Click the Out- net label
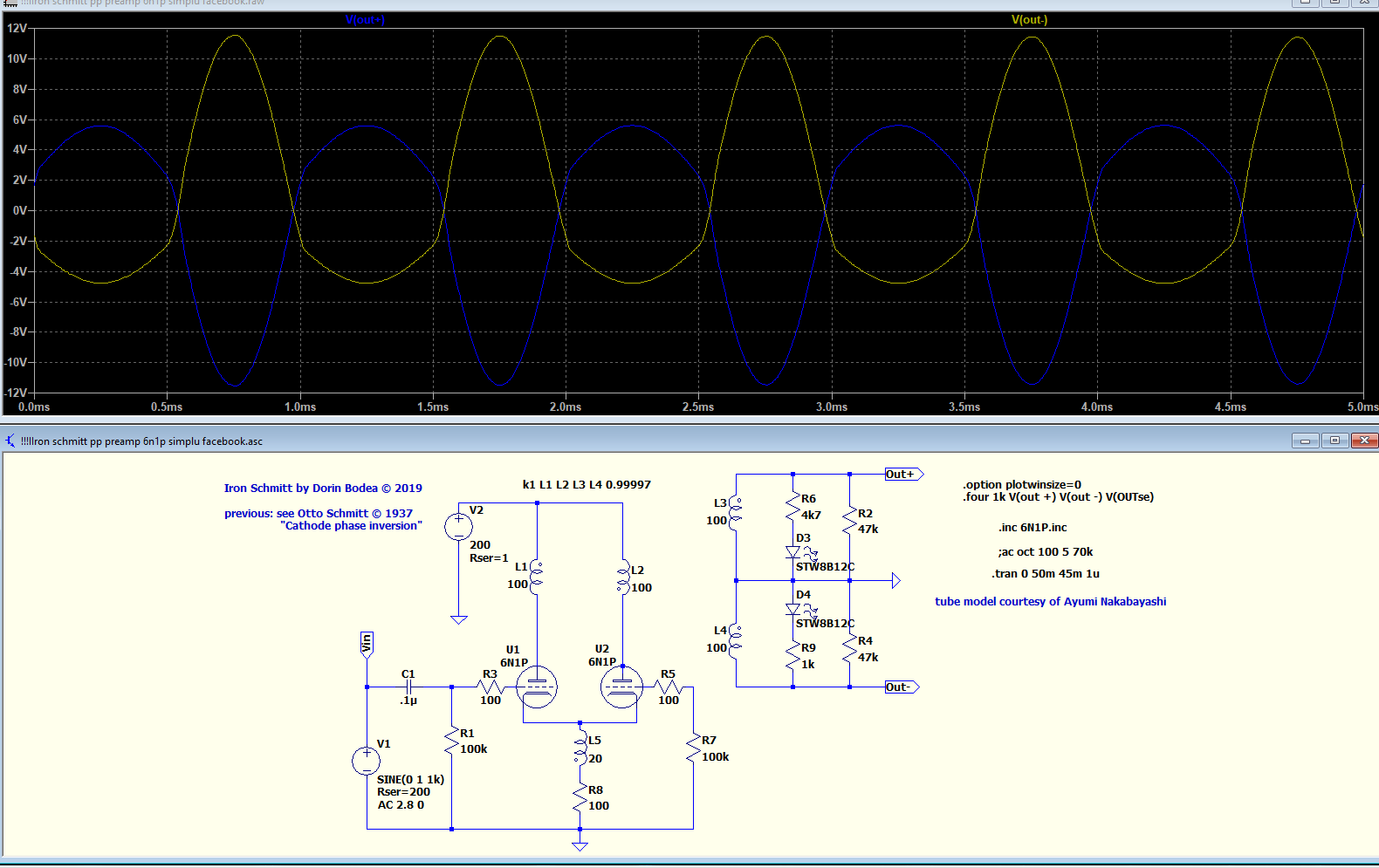This screenshot has height=868, width=1379. (x=902, y=687)
